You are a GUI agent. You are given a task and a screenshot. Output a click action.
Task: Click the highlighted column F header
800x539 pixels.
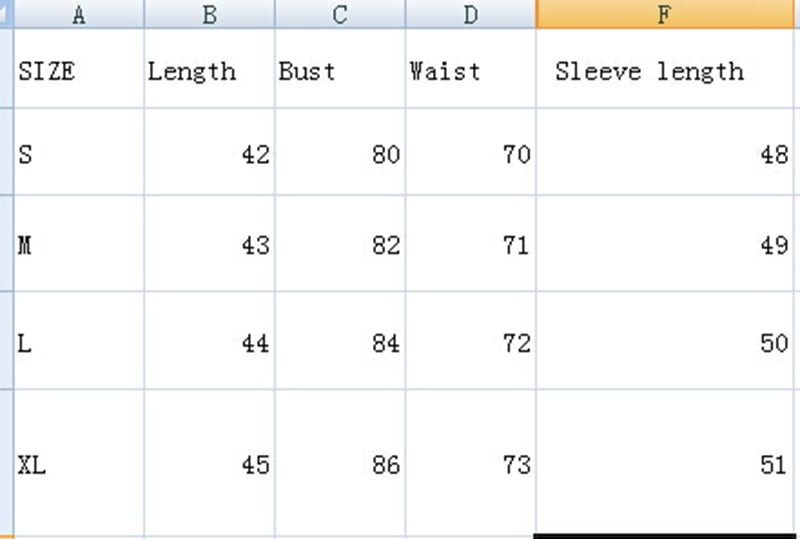pyautogui.click(x=667, y=14)
